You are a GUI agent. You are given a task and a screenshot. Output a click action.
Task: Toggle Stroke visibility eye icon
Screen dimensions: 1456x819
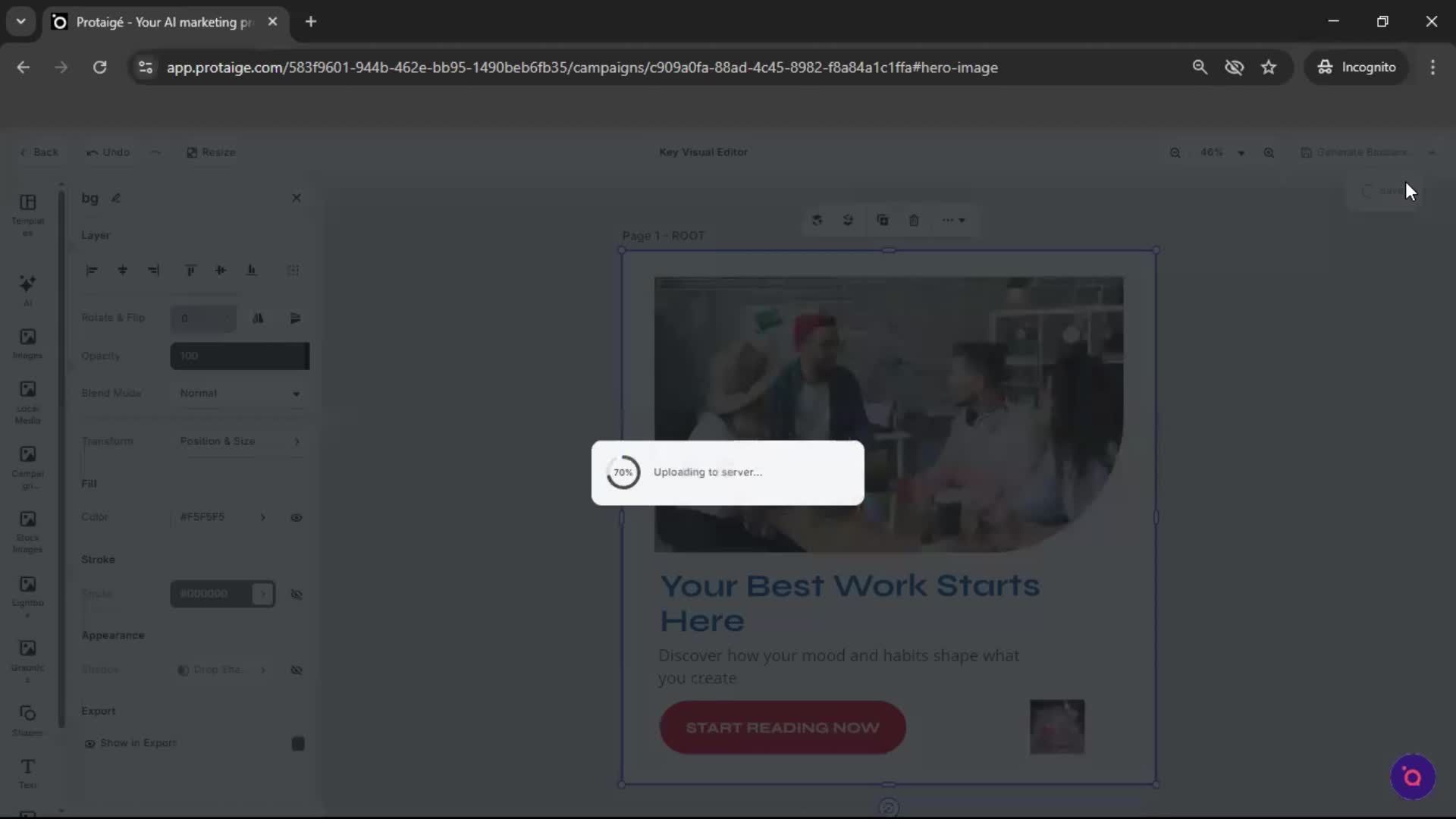click(x=297, y=595)
